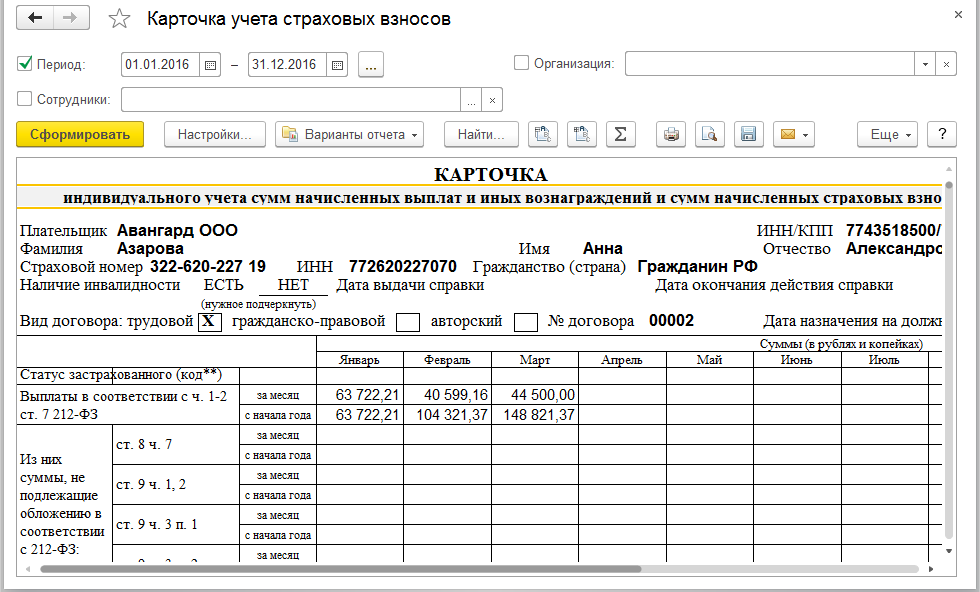Screen dimensions: 980x592
Task: Save report with floppy disk icon
Action: (748, 134)
